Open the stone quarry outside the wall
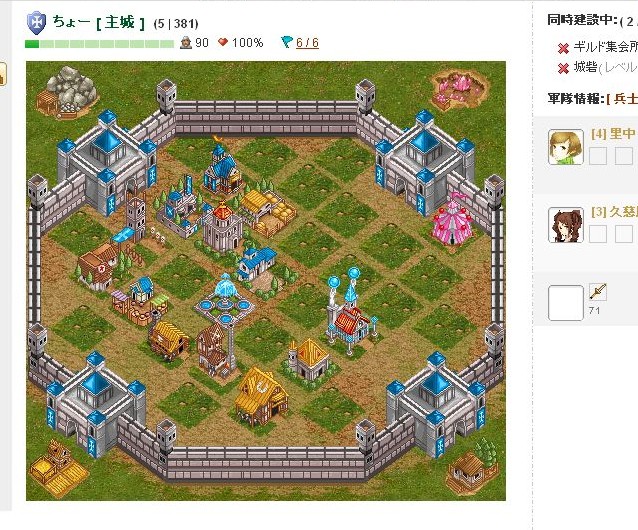Screen dimensions: 638x530 (x=68, y=92)
